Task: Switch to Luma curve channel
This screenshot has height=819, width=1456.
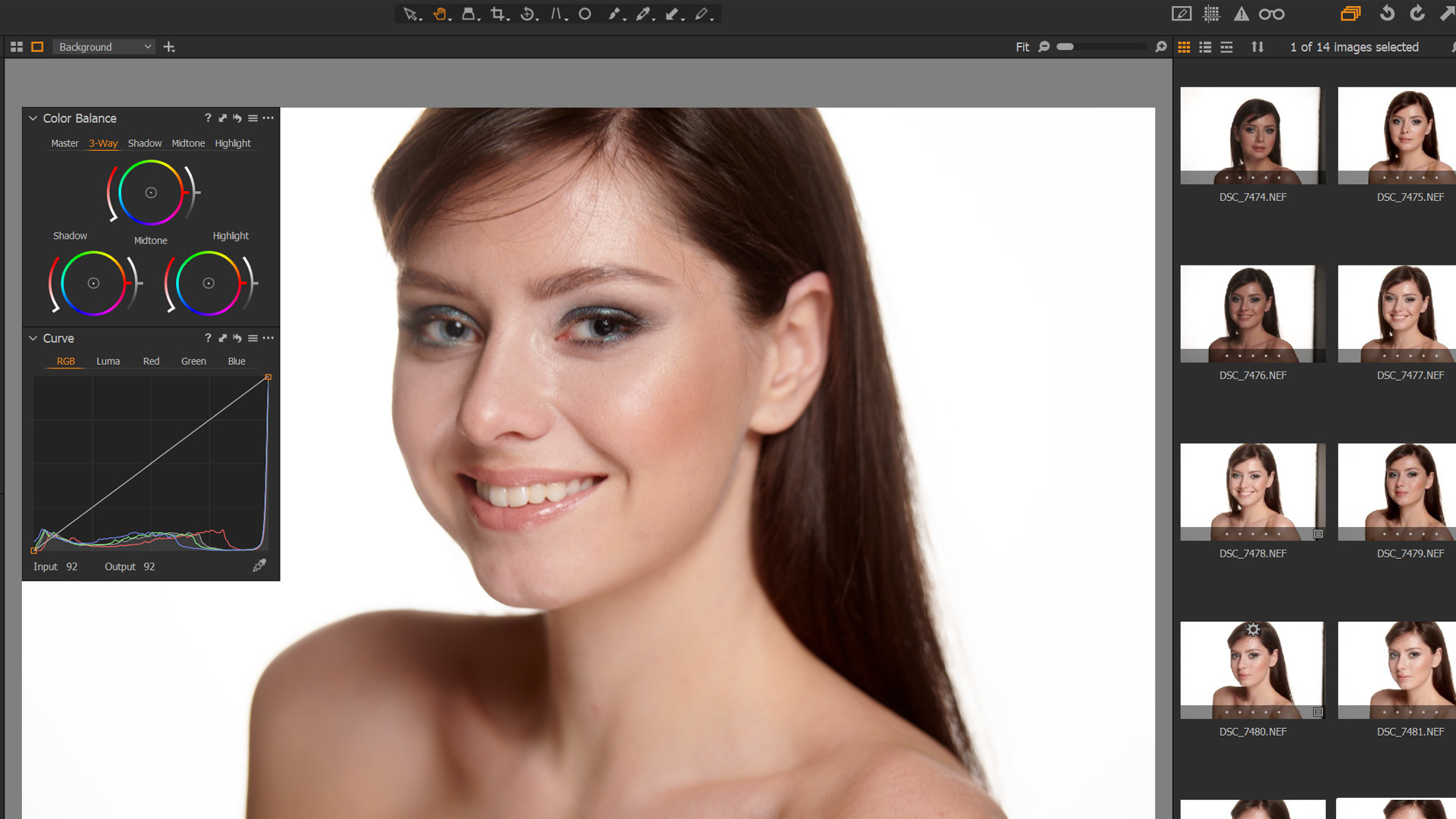Action: (x=106, y=361)
